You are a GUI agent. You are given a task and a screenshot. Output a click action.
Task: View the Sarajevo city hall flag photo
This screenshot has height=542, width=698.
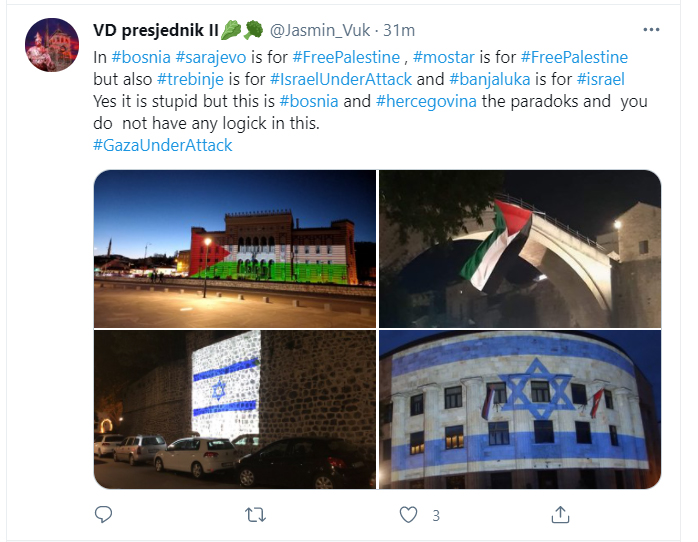[x=235, y=249]
